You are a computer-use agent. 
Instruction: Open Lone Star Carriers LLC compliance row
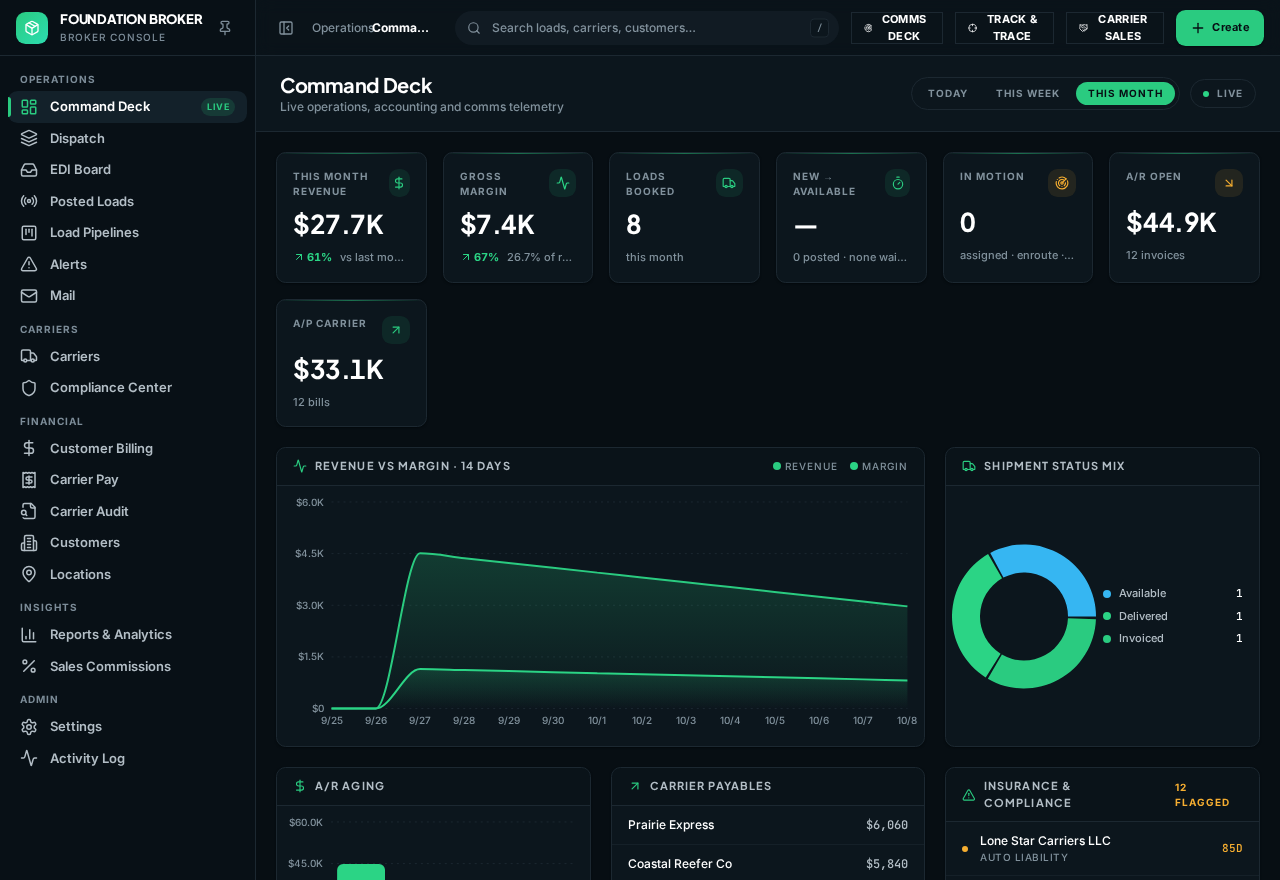pos(1102,848)
